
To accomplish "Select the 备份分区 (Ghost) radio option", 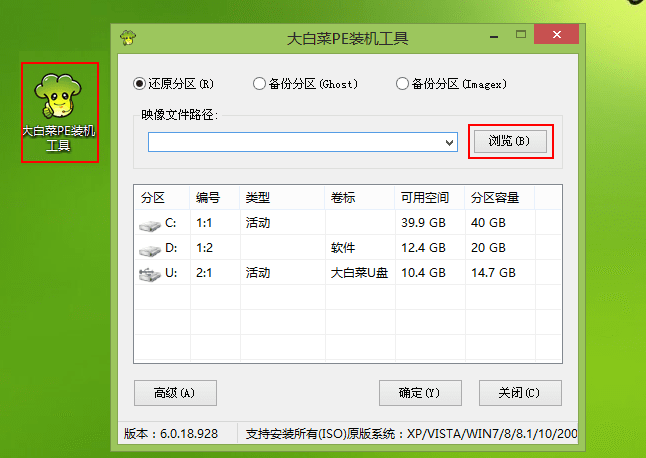I will (x=305, y=84).
